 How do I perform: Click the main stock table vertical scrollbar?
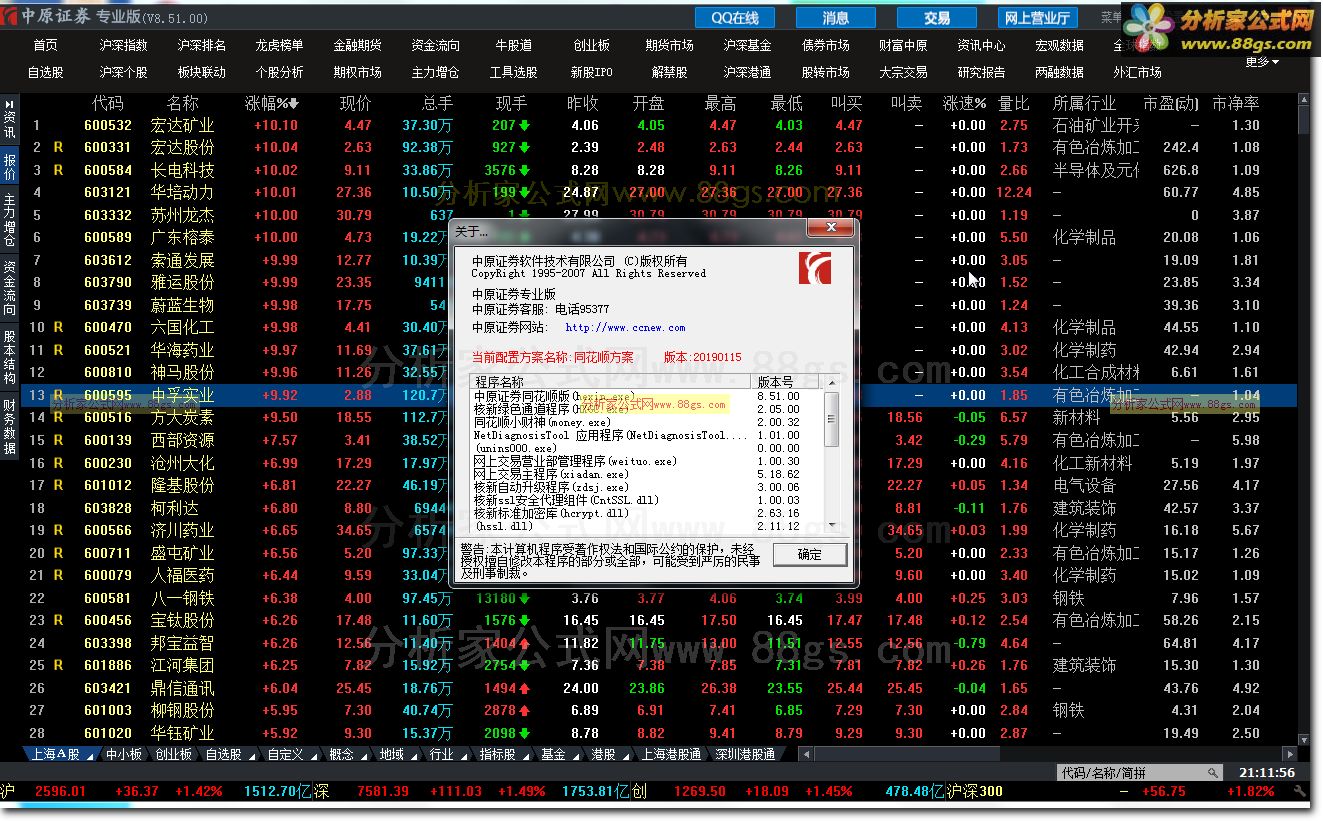click(1303, 420)
